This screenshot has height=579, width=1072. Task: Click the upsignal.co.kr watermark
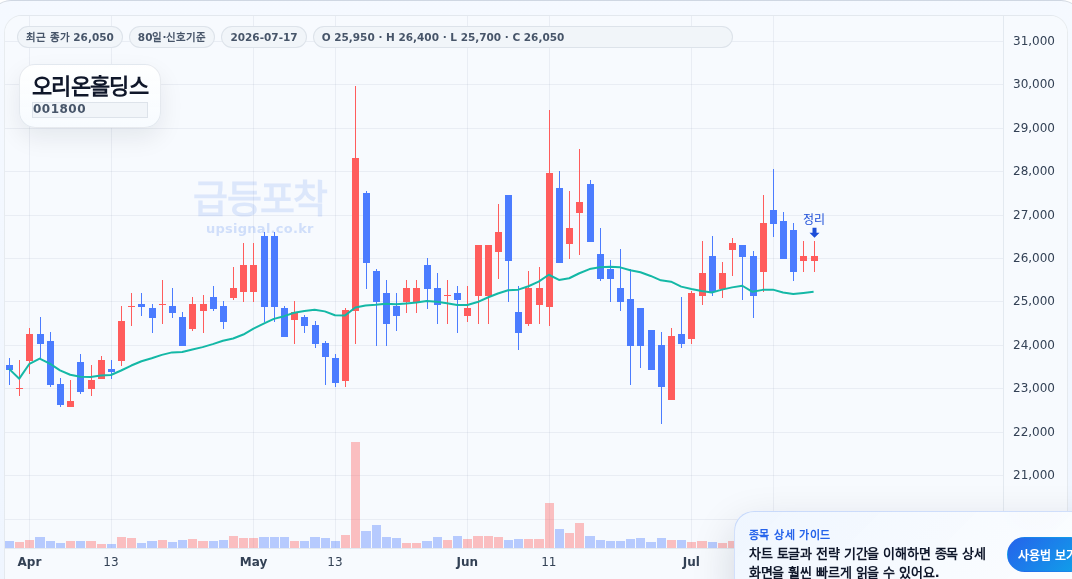pyautogui.click(x=260, y=228)
